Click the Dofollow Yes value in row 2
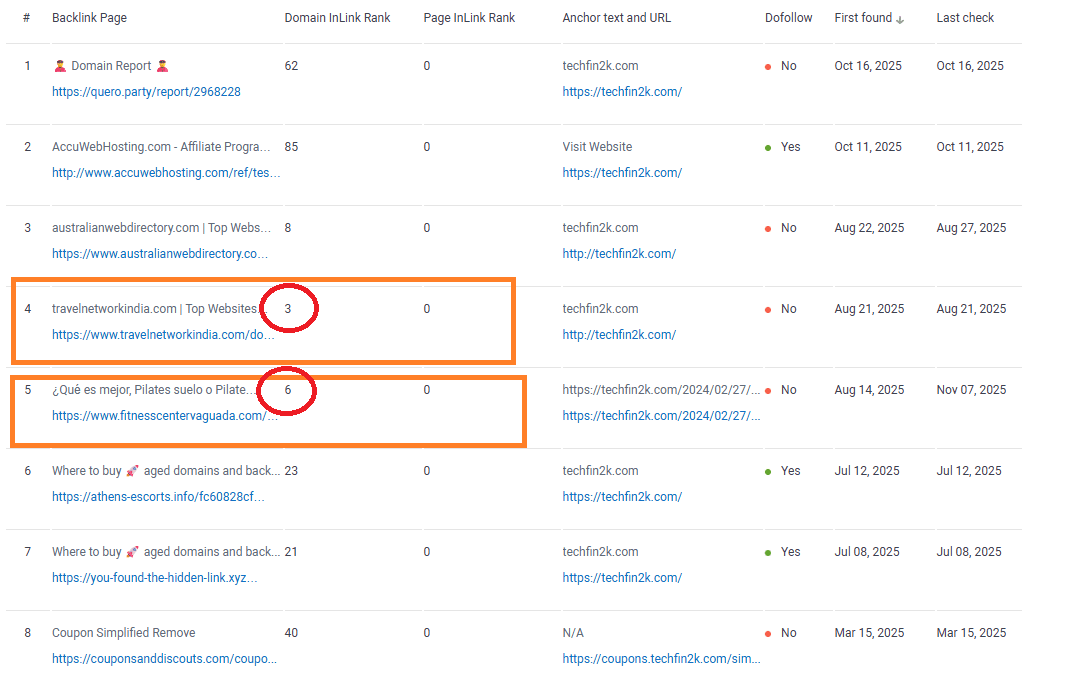 tap(790, 147)
